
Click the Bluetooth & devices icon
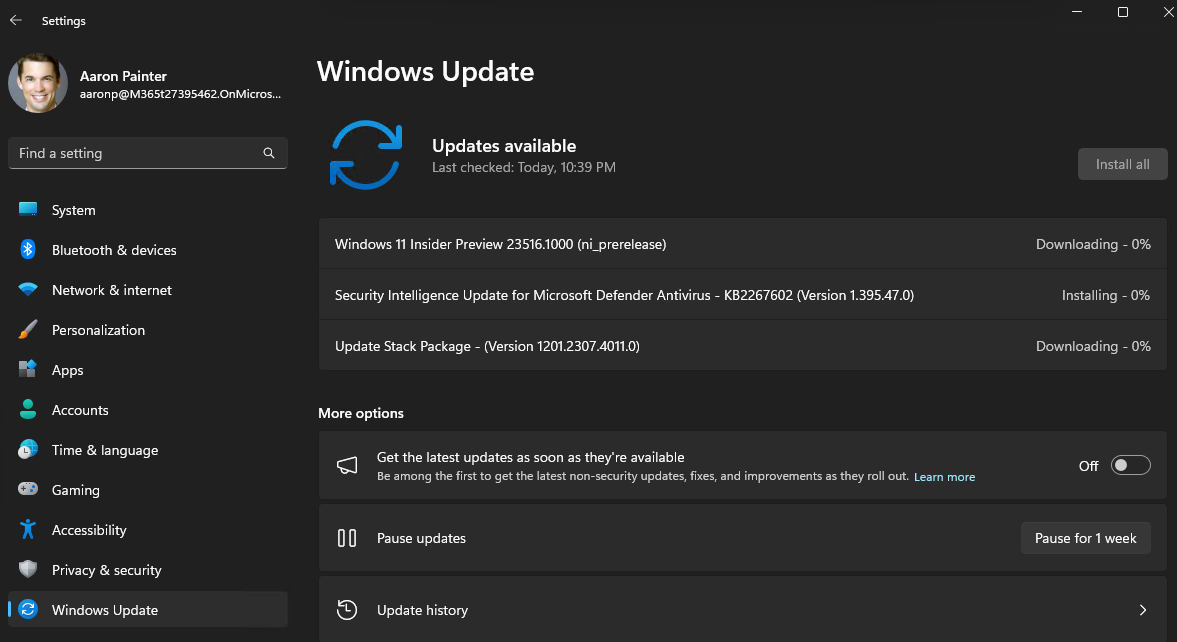pyautogui.click(x=28, y=249)
